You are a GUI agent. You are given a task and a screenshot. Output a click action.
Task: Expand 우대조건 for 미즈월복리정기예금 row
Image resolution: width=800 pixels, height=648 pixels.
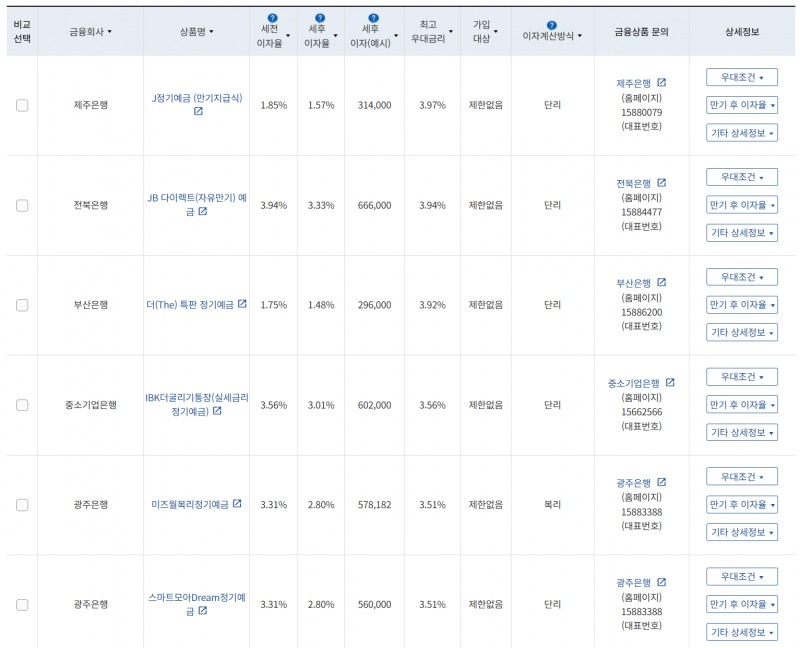(x=742, y=477)
